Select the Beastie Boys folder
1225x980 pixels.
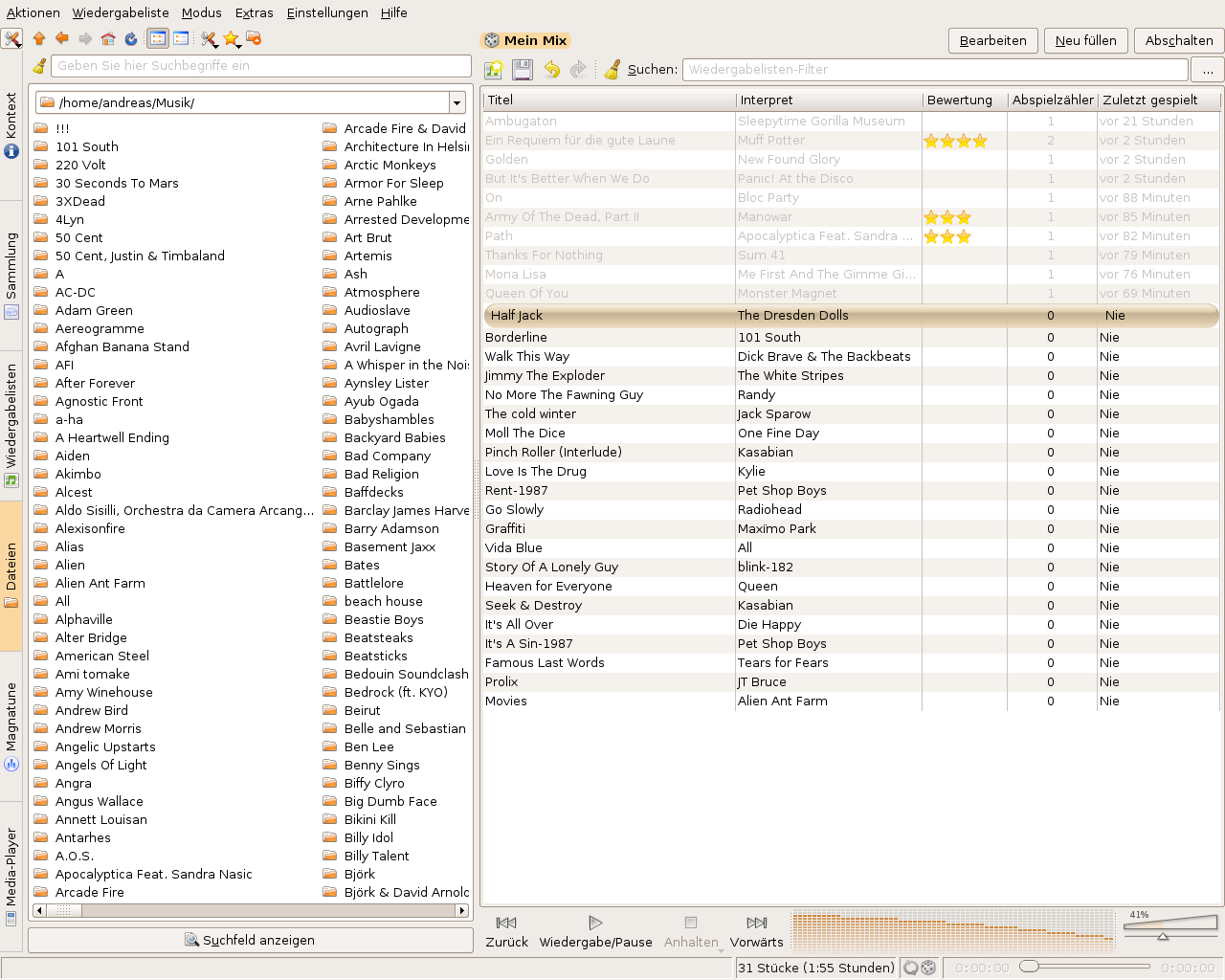[373, 619]
